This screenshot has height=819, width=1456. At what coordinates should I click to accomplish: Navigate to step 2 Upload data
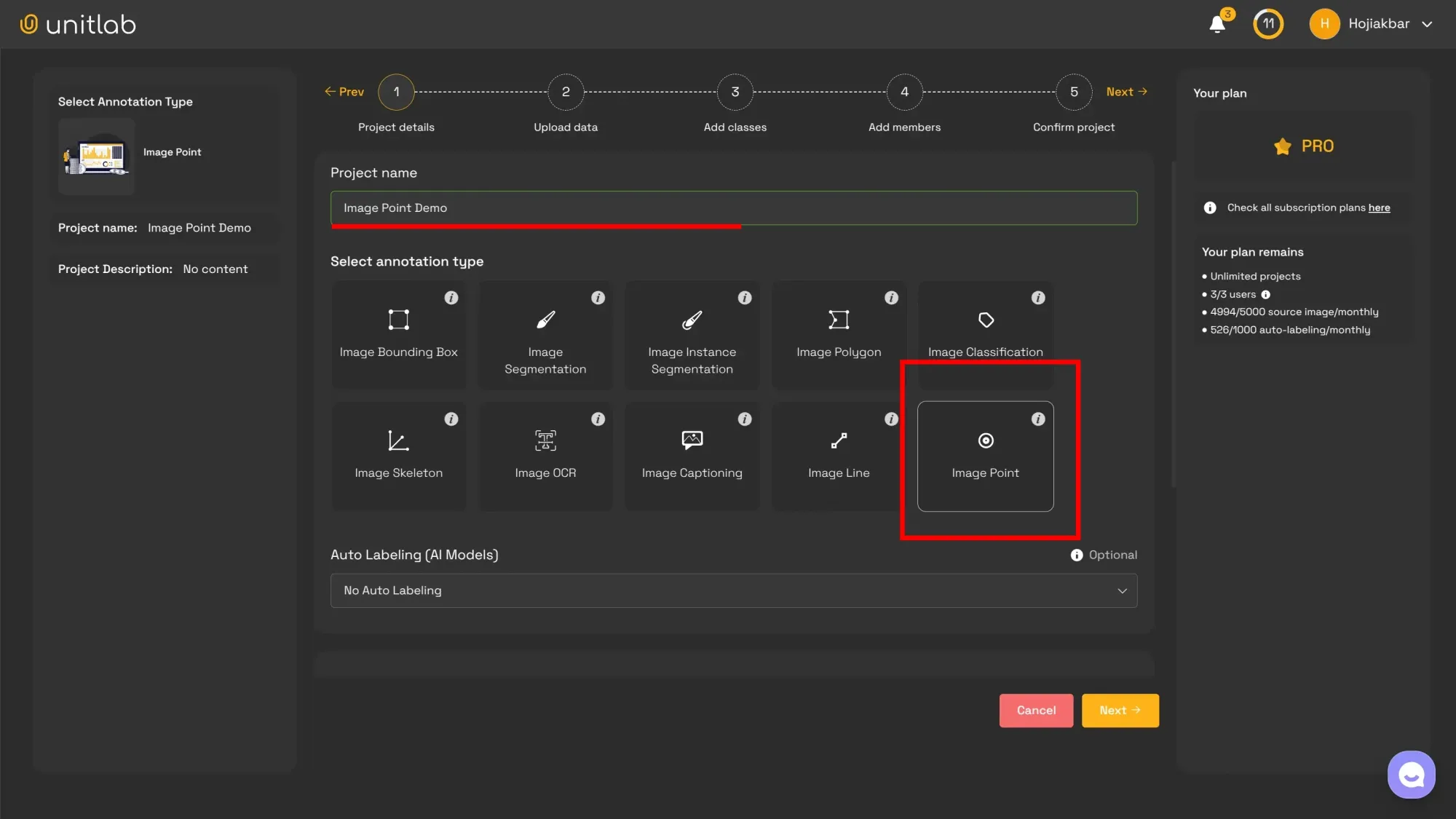(x=566, y=92)
